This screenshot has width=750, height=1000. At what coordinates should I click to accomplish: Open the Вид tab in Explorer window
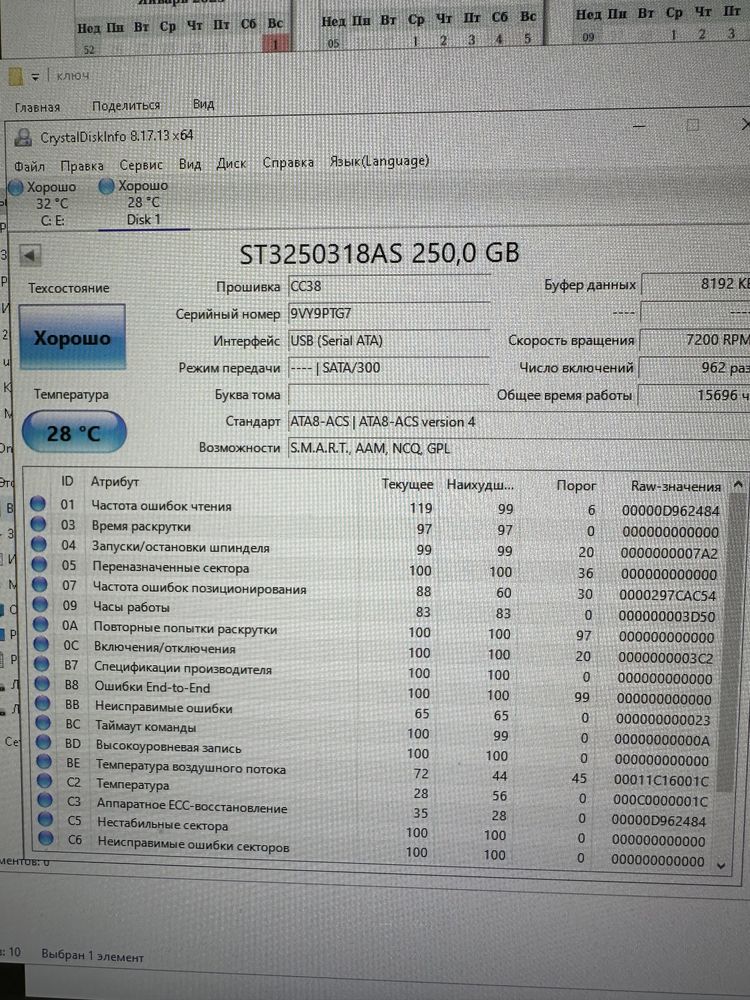pos(203,104)
